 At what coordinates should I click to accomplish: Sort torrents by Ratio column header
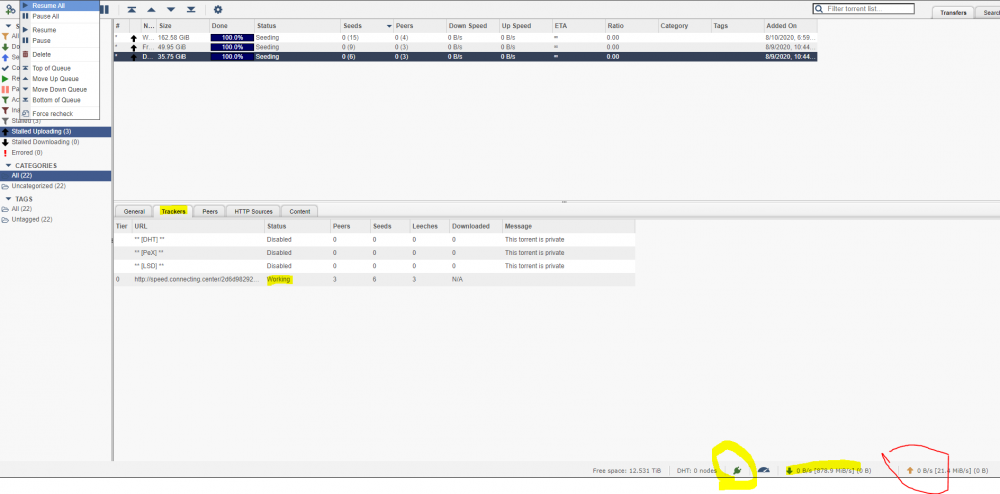click(632, 26)
